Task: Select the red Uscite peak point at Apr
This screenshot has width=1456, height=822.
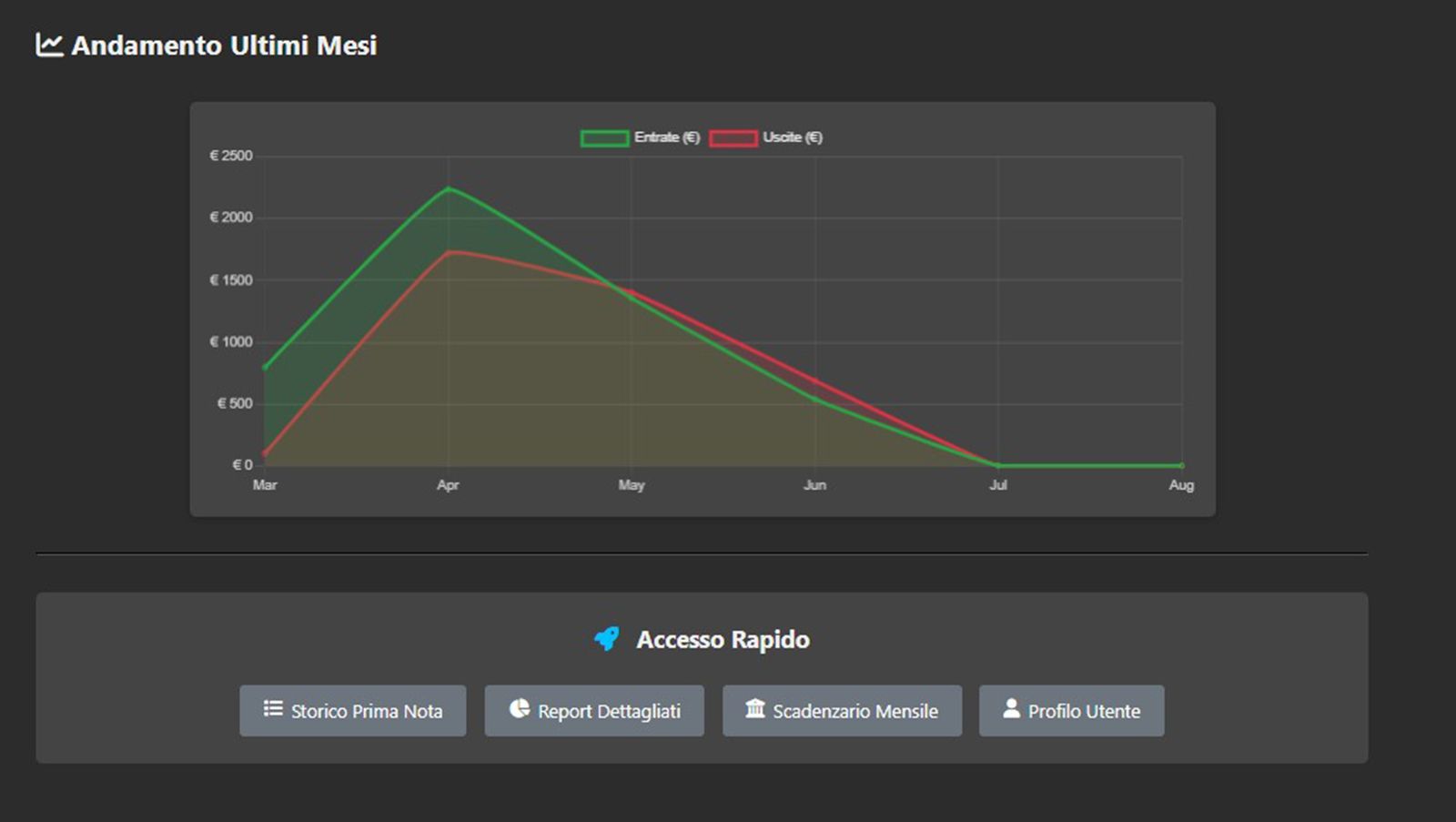Action: point(448,252)
